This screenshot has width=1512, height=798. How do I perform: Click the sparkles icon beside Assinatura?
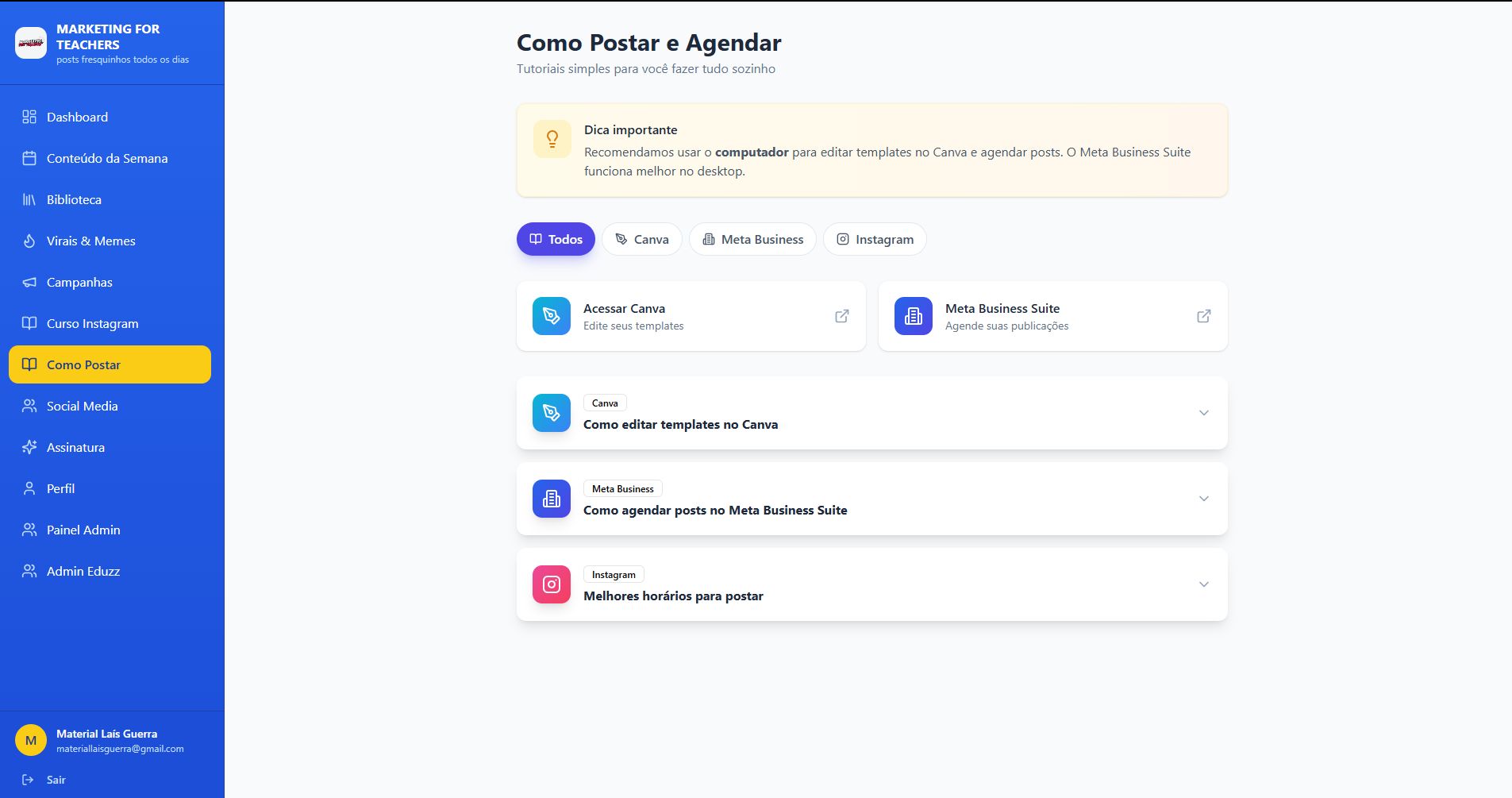[x=29, y=447]
